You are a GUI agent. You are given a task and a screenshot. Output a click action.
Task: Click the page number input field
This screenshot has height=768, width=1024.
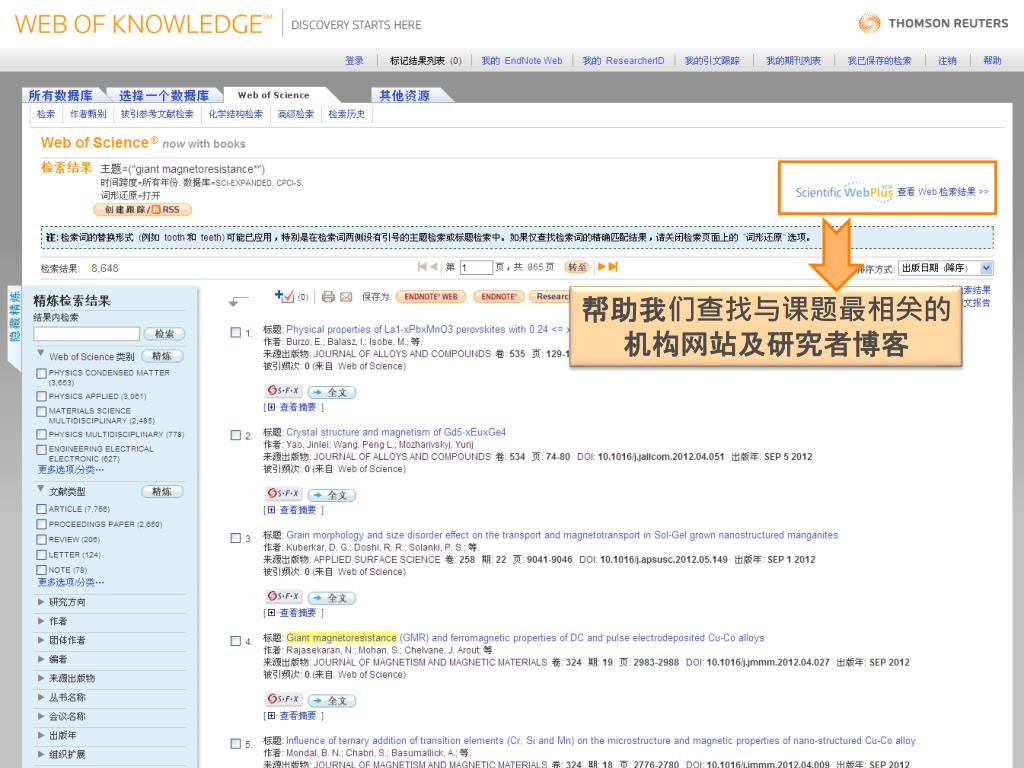point(476,268)
